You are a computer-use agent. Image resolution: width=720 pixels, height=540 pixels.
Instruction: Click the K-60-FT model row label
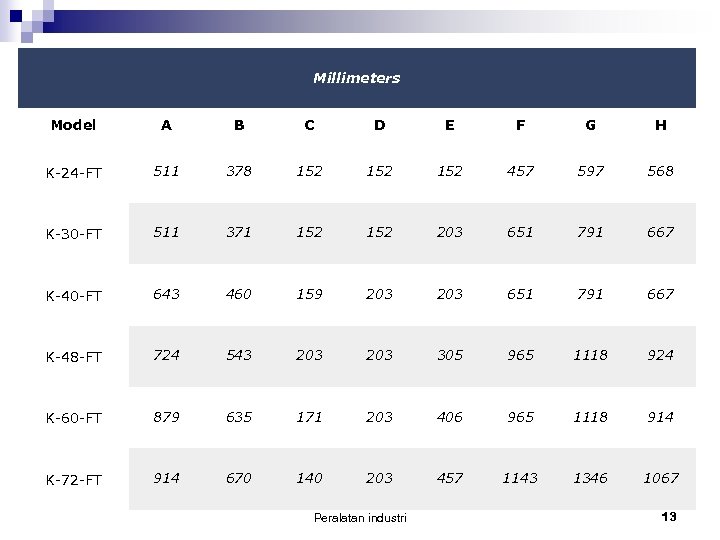click(73, 418)
